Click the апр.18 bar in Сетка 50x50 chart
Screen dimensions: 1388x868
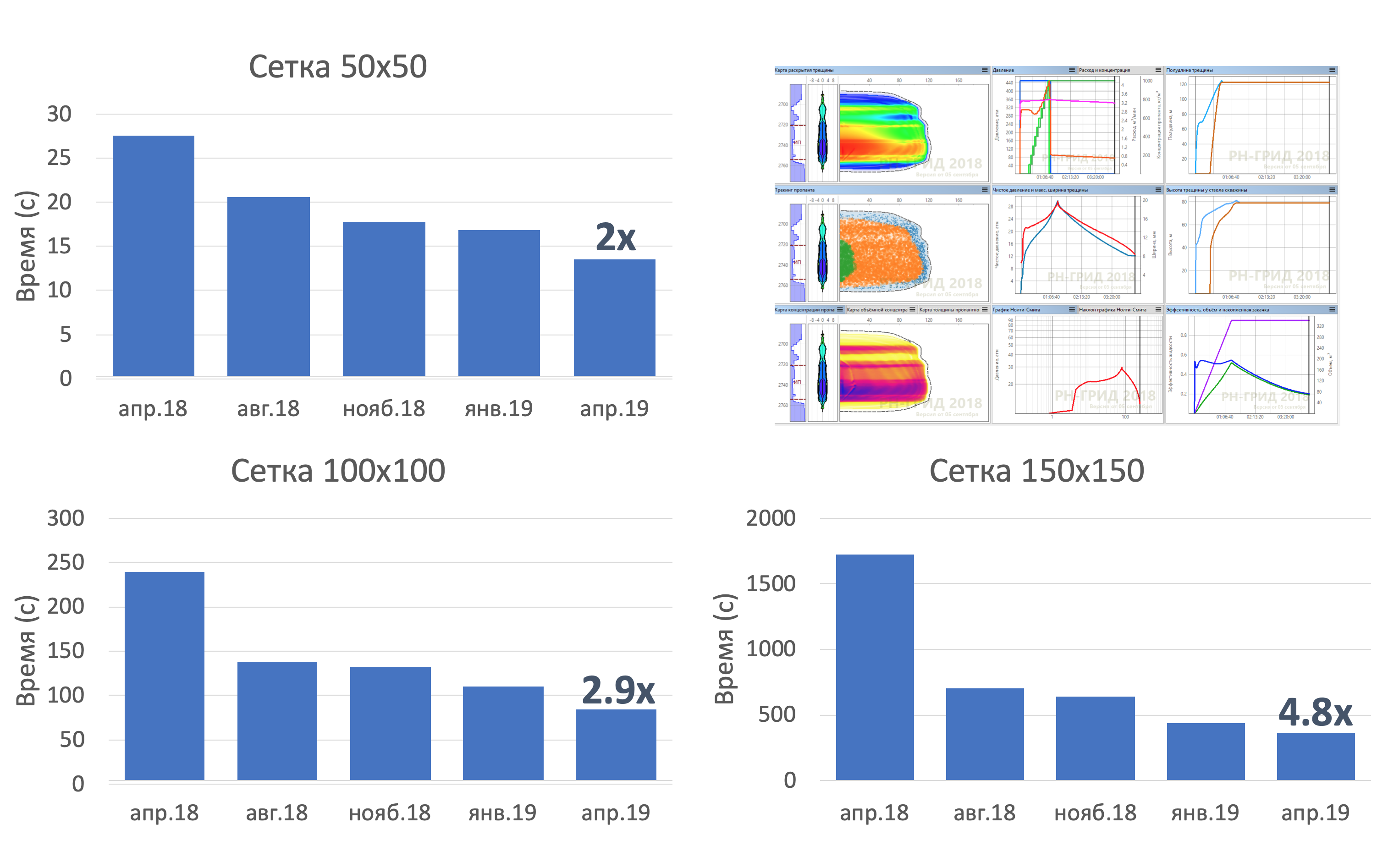coord(153,256)
